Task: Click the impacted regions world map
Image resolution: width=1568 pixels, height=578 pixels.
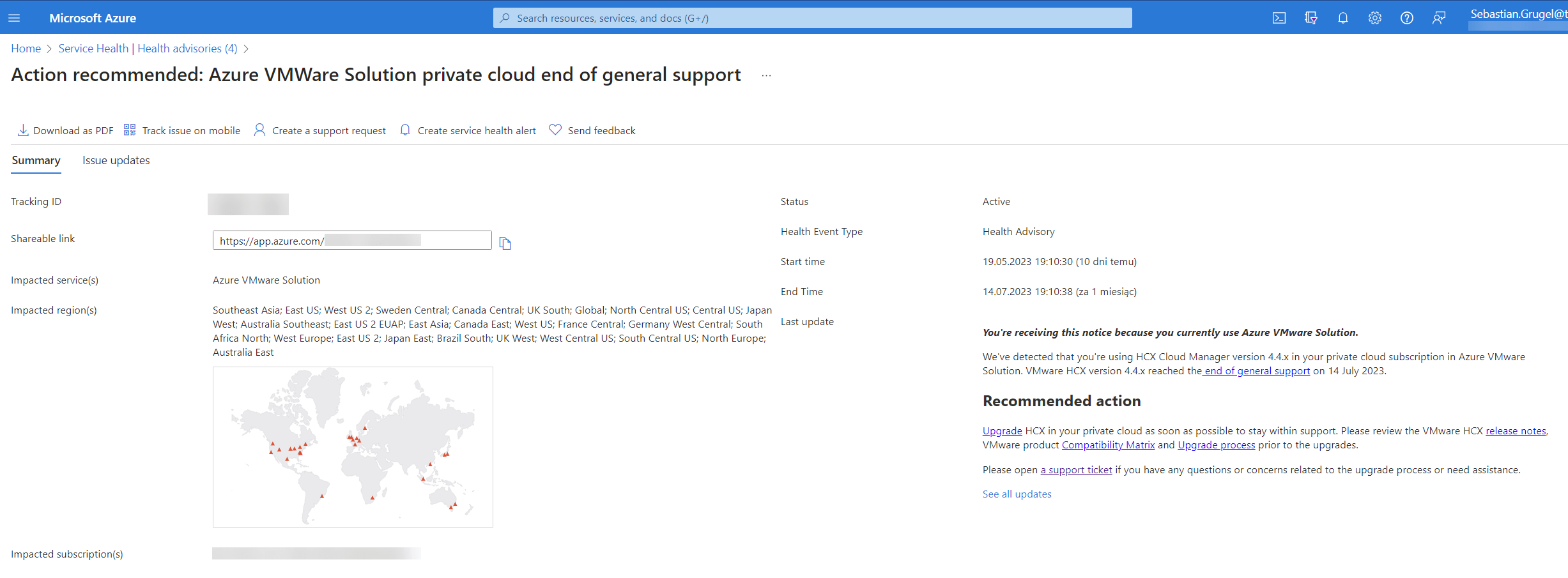Action: (x=353, y=446)
